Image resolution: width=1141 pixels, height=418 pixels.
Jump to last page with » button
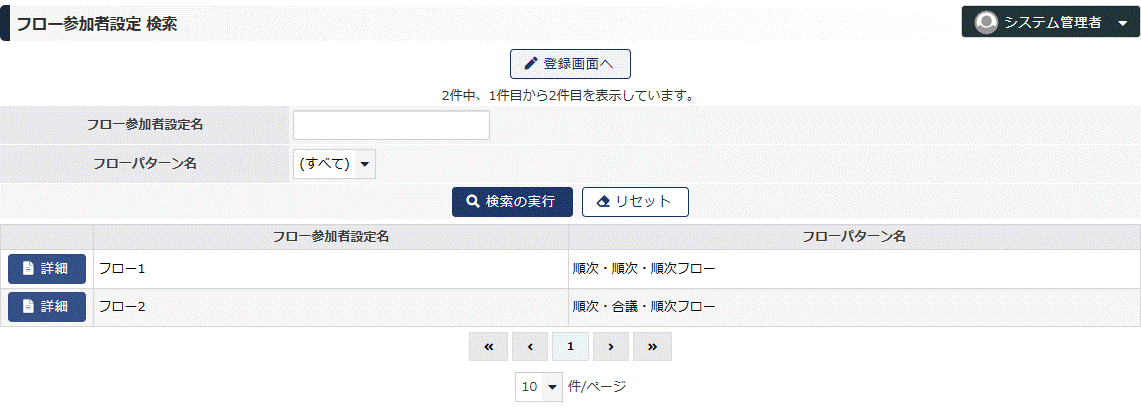tap(652, 347)
